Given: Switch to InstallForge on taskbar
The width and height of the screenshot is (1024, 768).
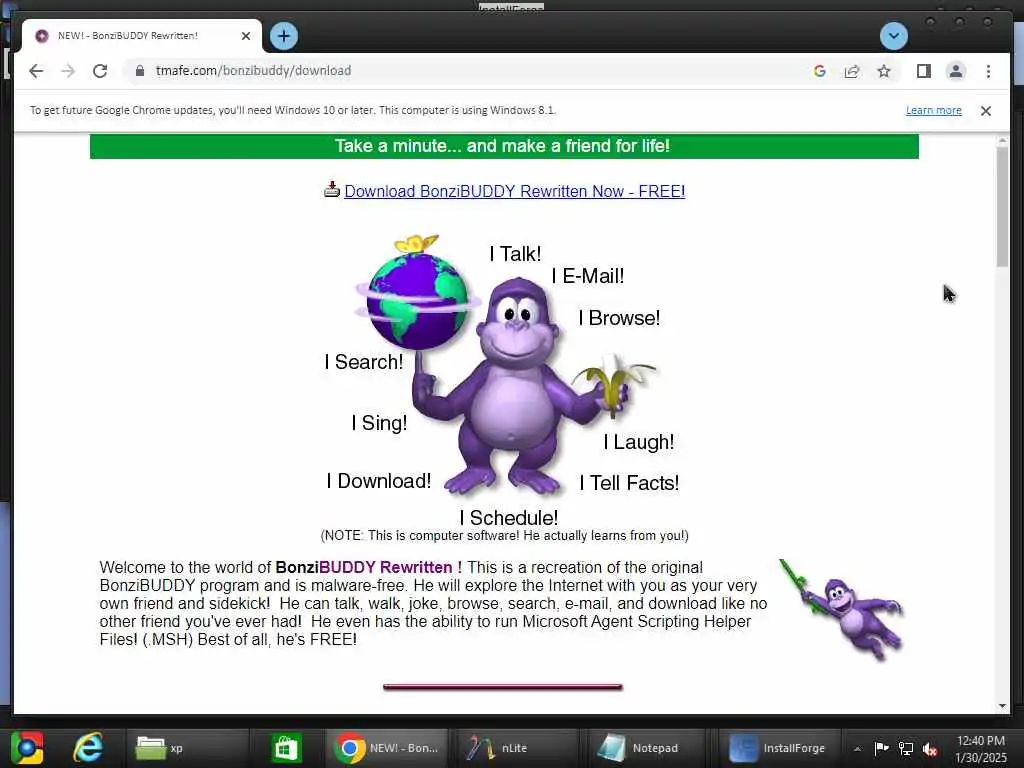Looking at the screenshot, I should click(x=778, y=748).
